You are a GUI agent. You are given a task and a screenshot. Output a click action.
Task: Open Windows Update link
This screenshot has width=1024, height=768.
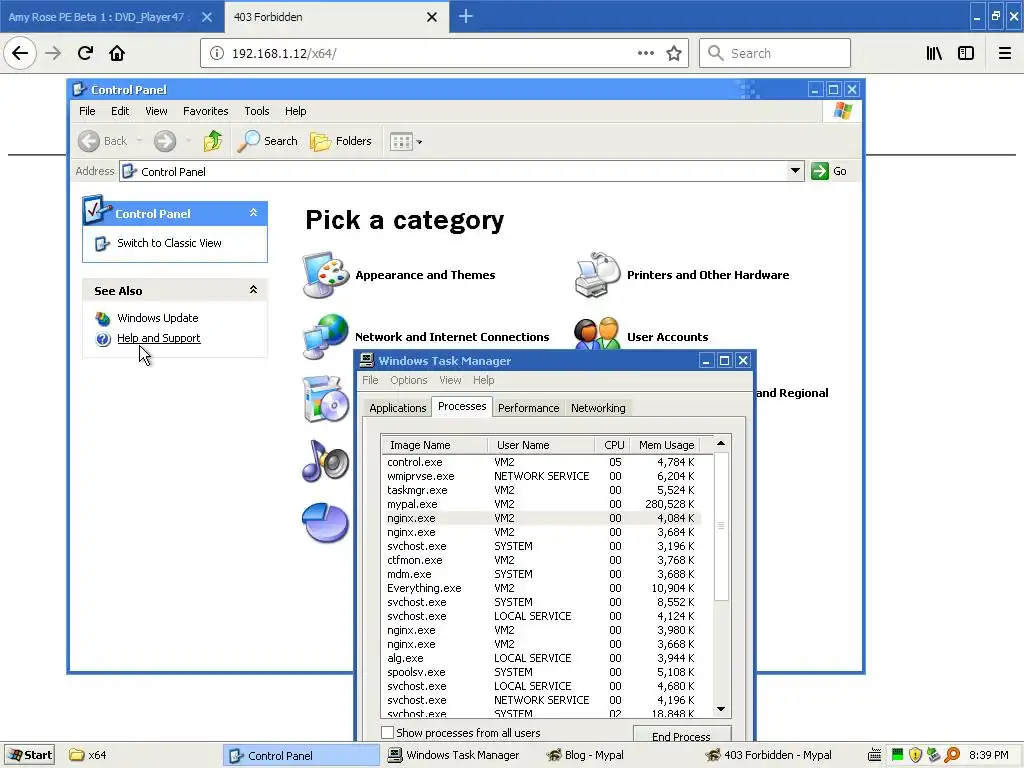point(157,318)
